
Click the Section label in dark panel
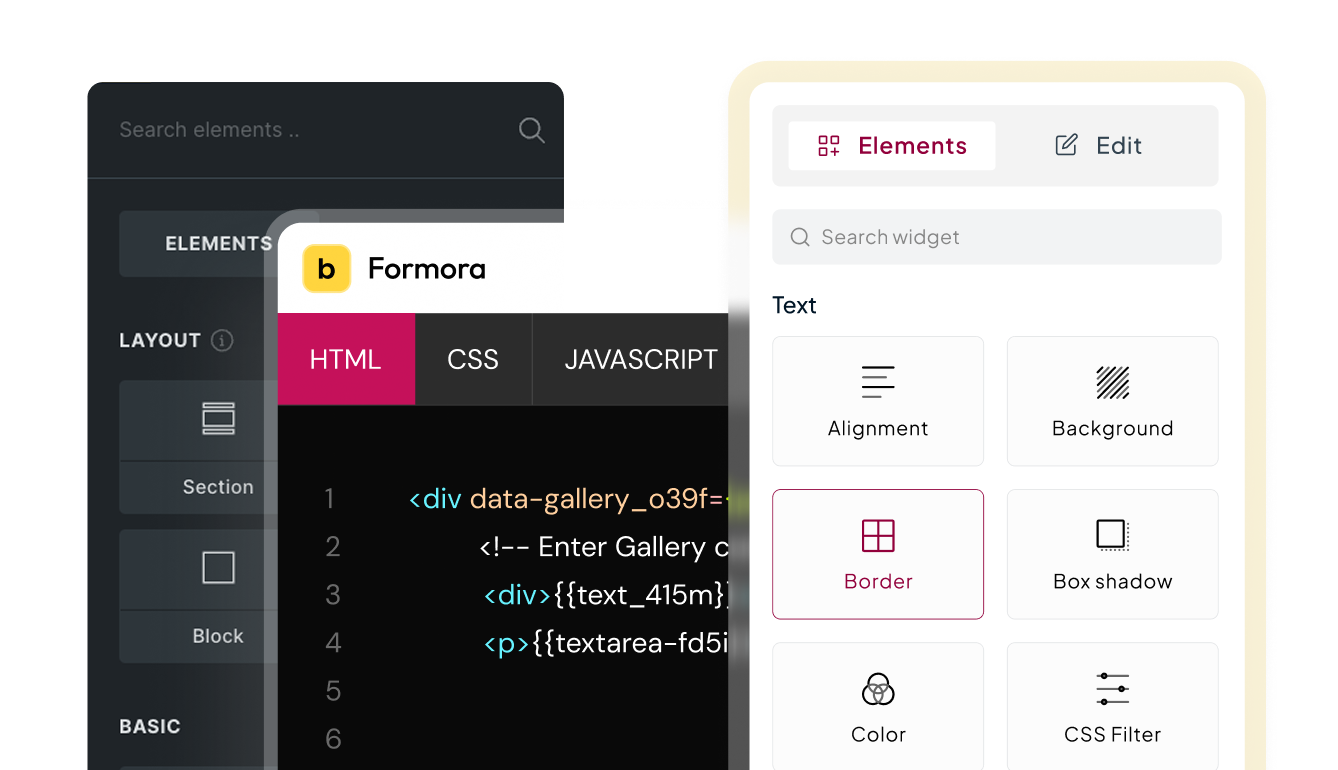(x=218, y=487)
